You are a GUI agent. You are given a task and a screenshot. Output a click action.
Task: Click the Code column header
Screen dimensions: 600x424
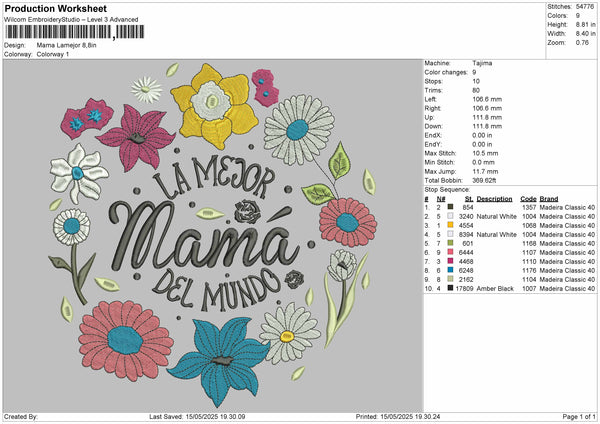tap(528, 197)
